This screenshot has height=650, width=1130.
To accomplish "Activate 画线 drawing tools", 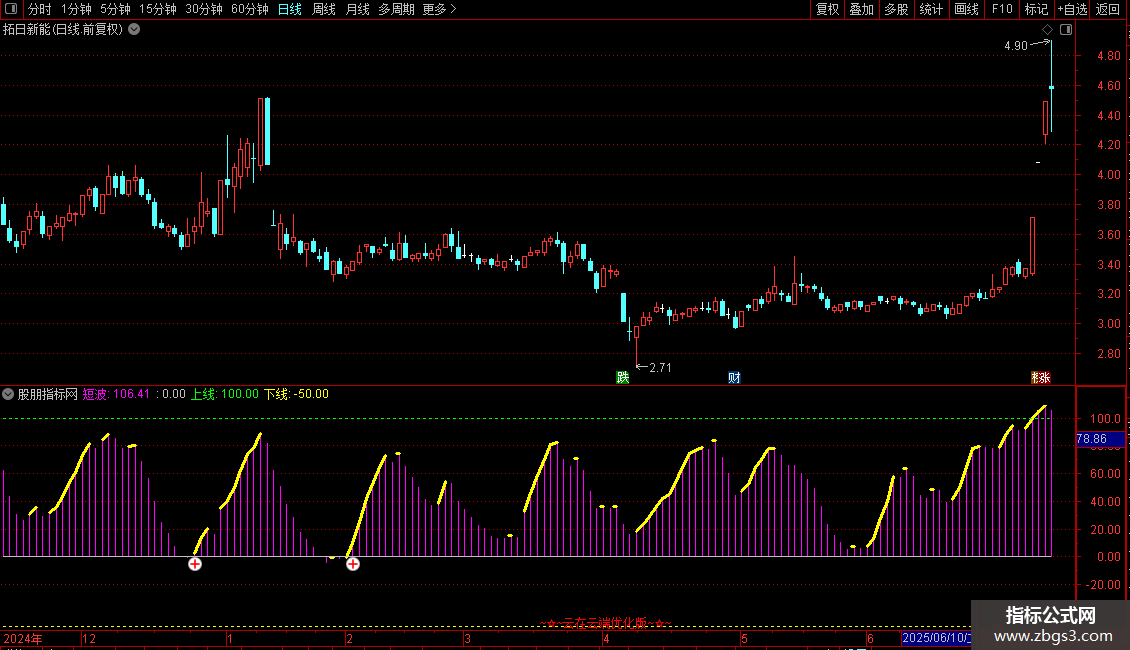I will (966, 9).
